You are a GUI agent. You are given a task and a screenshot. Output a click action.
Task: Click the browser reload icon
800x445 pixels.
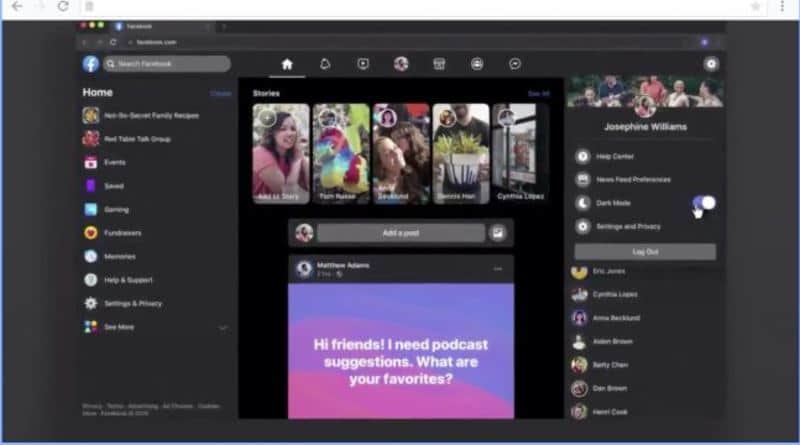pyautogui.click(x=63, y=6)
